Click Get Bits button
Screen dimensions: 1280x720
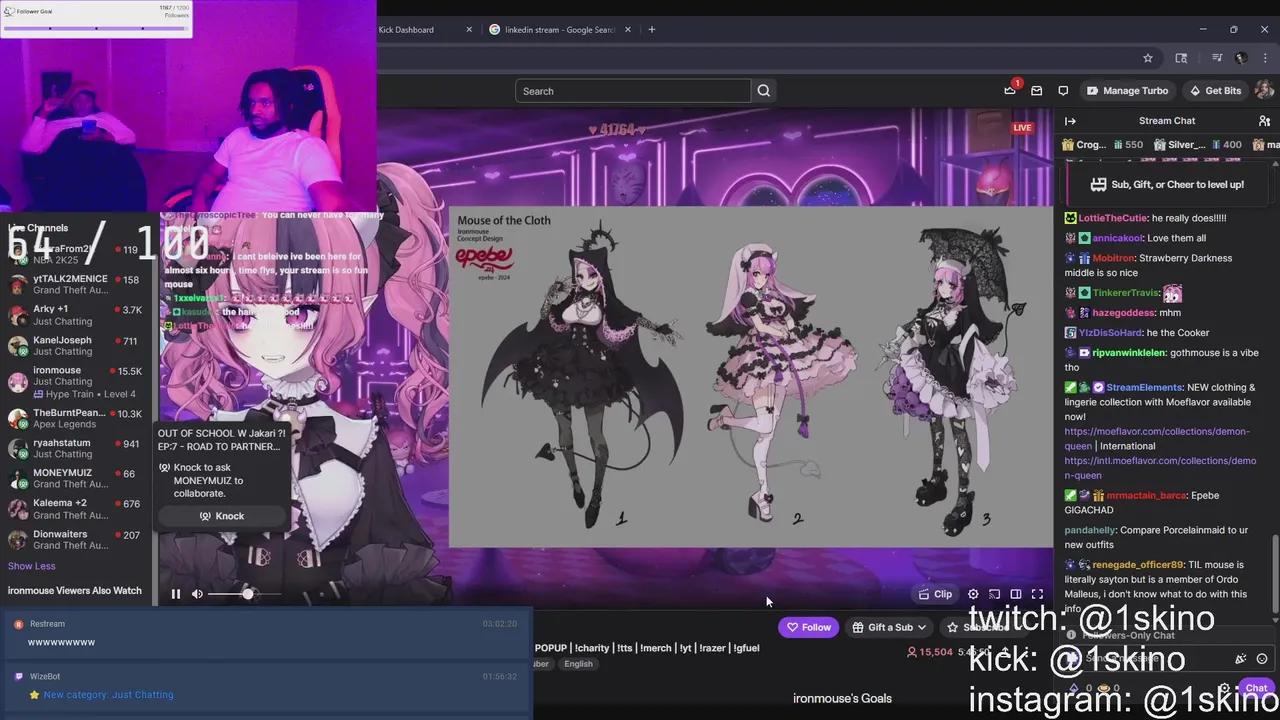tap(1215, 91)
